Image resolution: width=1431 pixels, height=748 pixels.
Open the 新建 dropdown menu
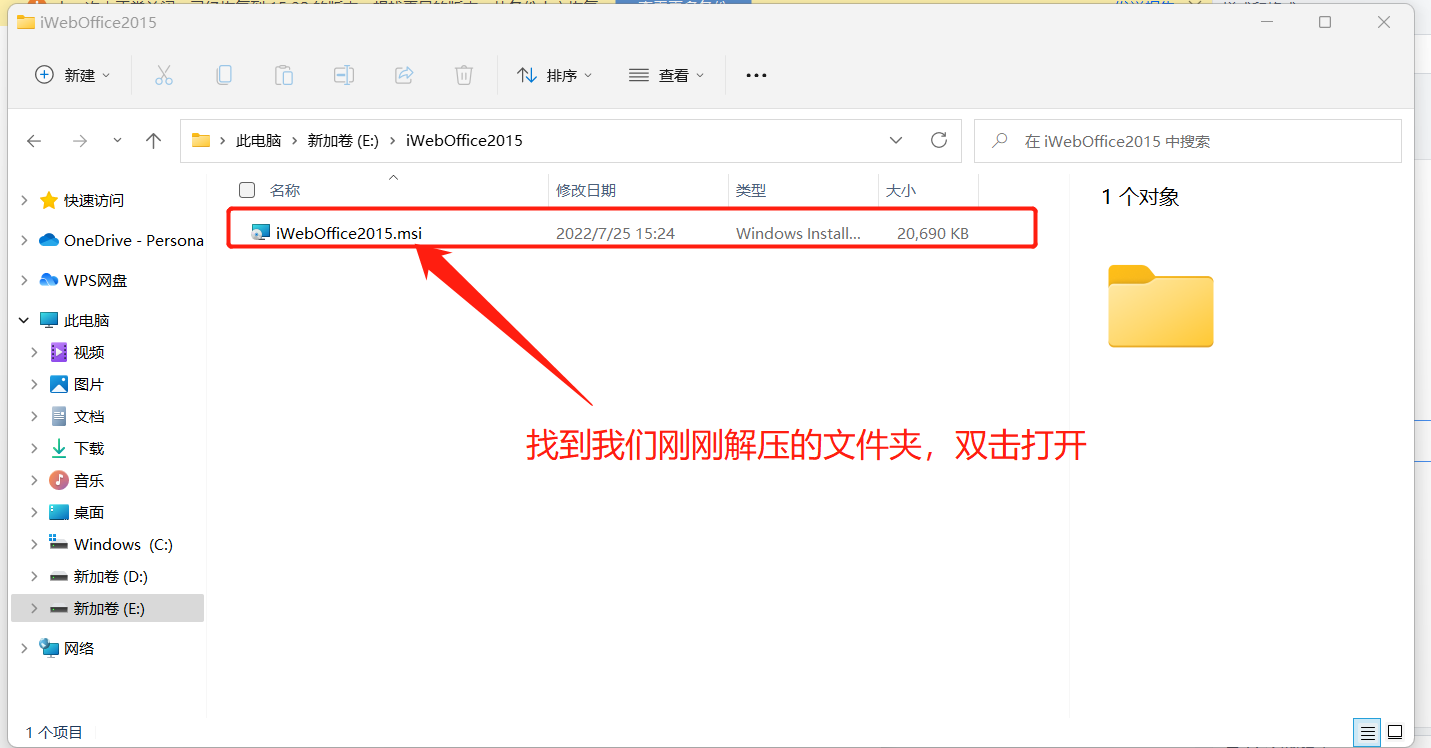click(x=73, y=75)
